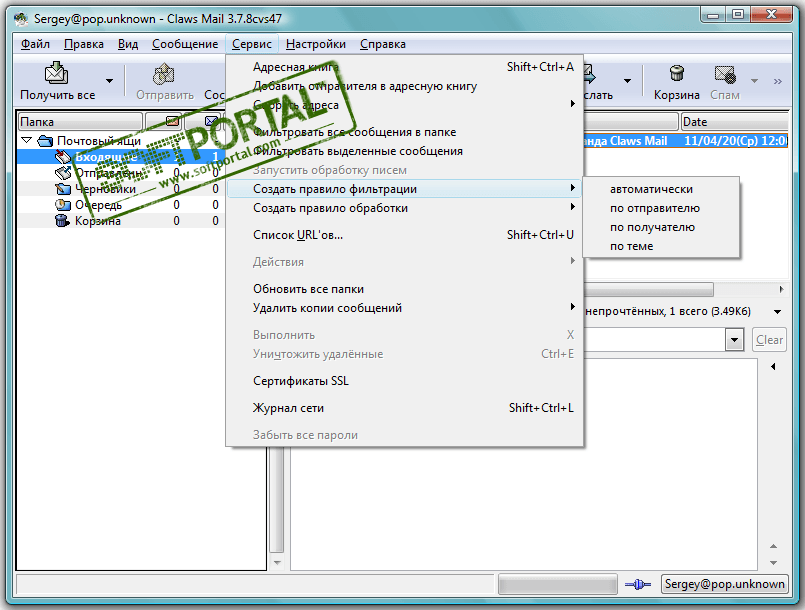Viewport: 805px width, 610px height.
Task: Click the Корзина folder tree icon
Action: [63, 221]
